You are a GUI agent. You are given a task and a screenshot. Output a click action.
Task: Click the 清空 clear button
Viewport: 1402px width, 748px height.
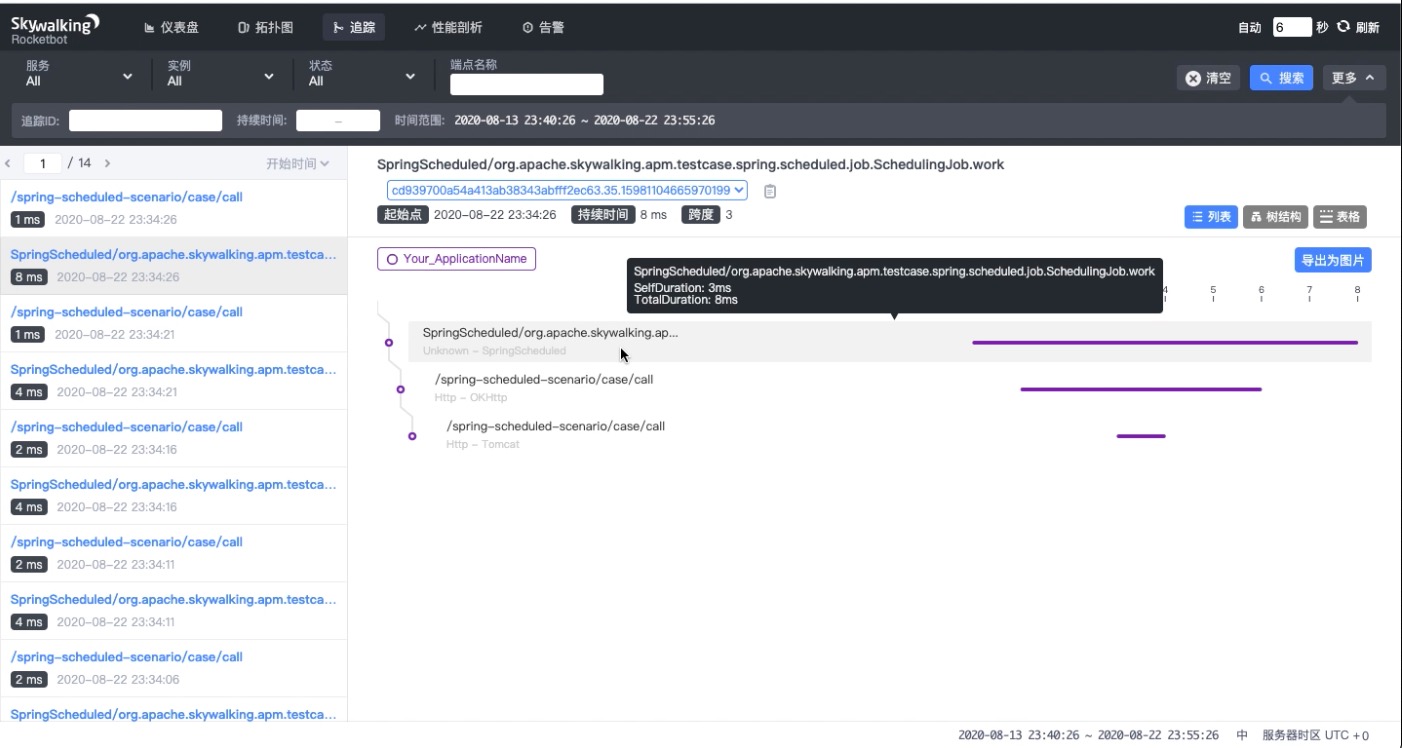[x=1208, y=78]
